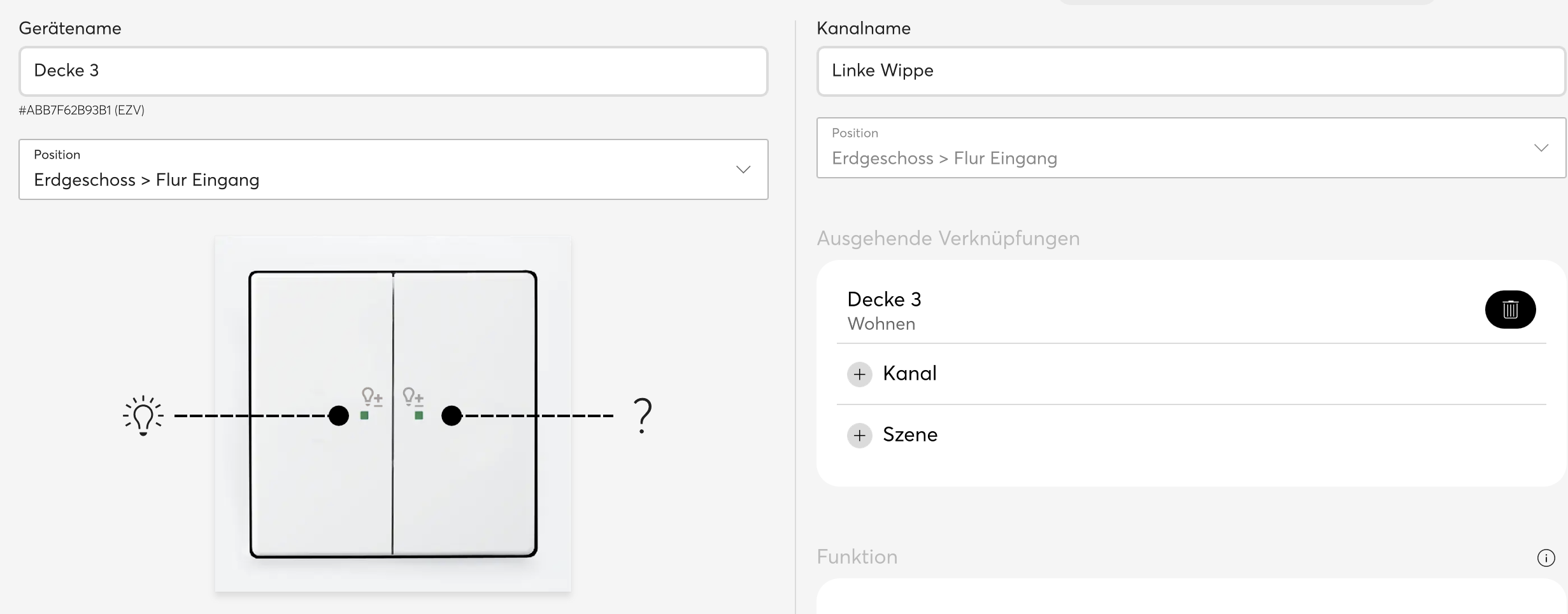
Task: Add a Szene link
Action: coord(910,436)
